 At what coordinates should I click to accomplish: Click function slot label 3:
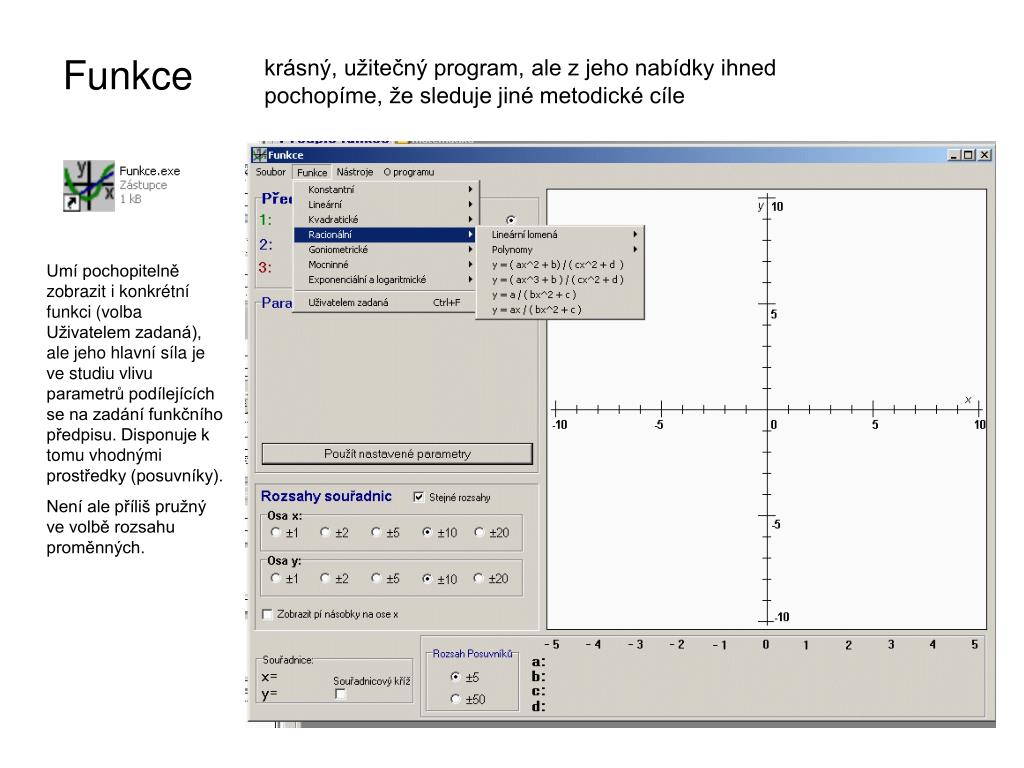point(265,267)
